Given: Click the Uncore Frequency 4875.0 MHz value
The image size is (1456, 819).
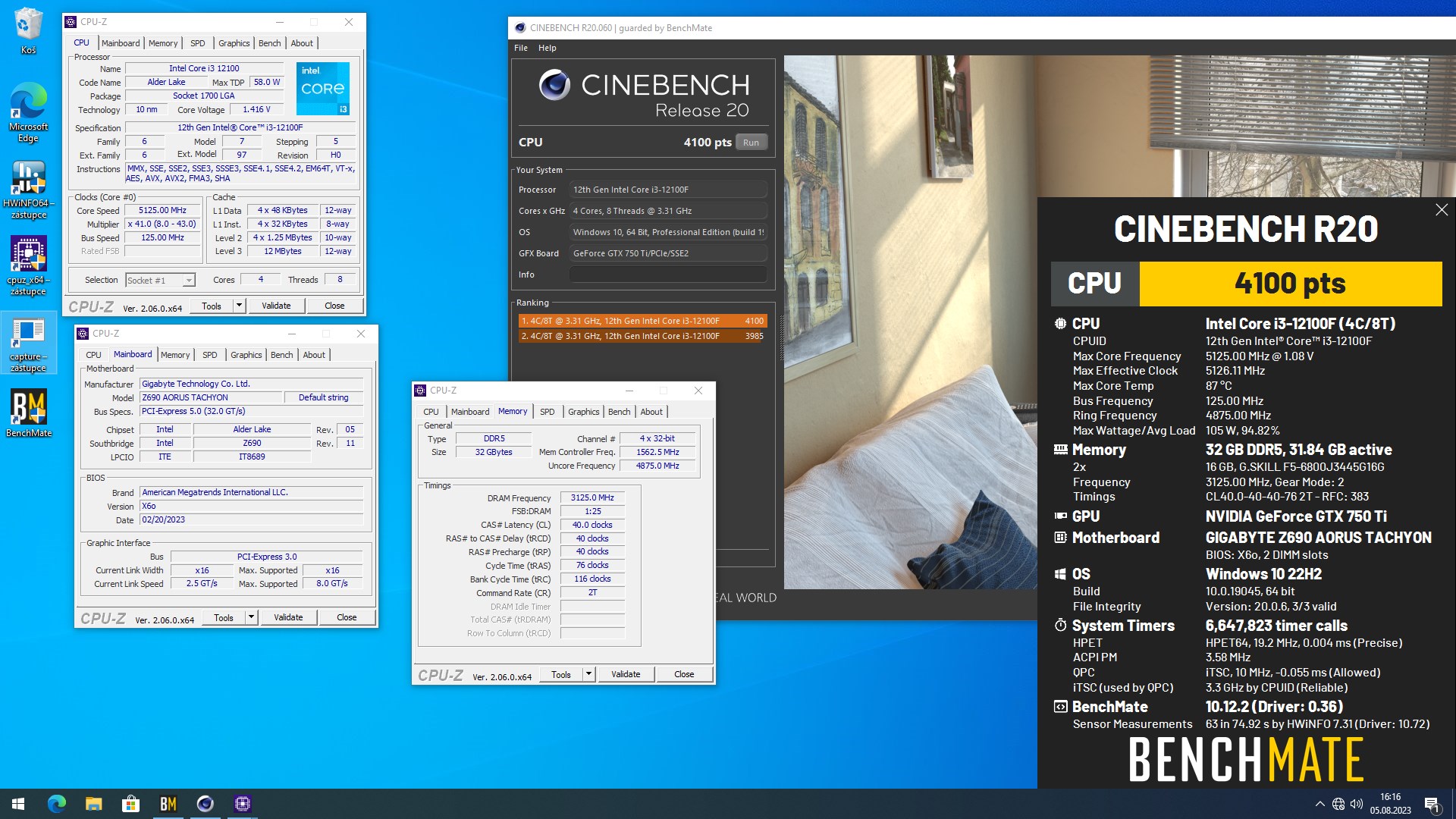Looking at the screenshot, I should [x=657, y=466].
